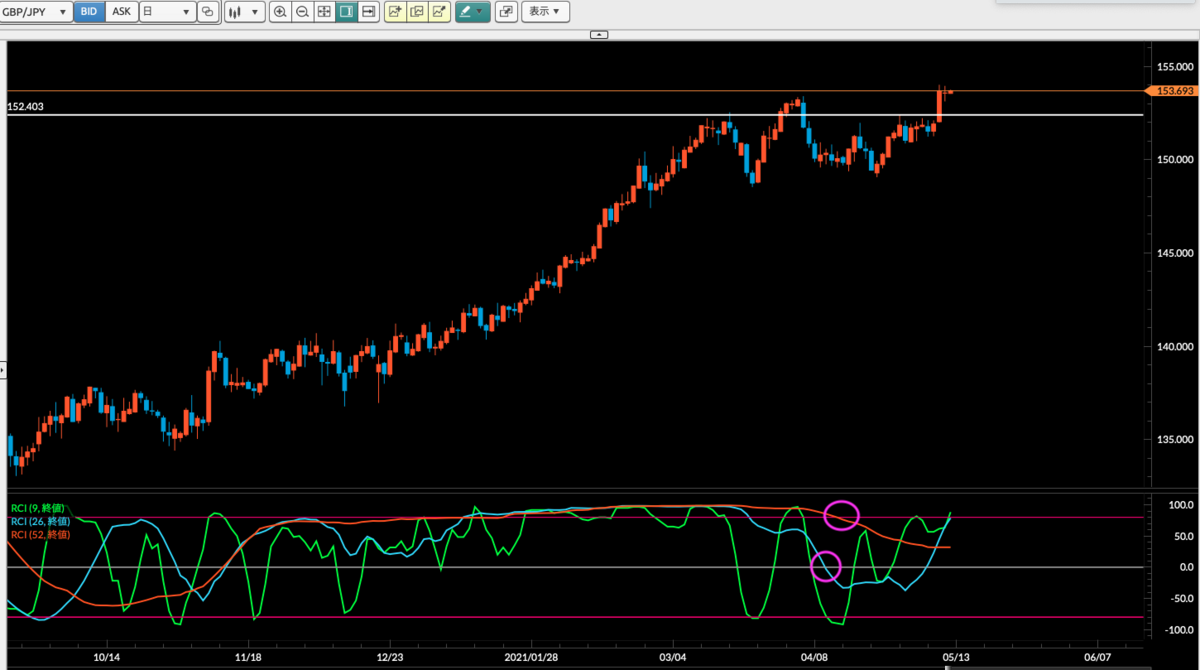
Task: Zoom in on the chart
Action: coord(279,12)
